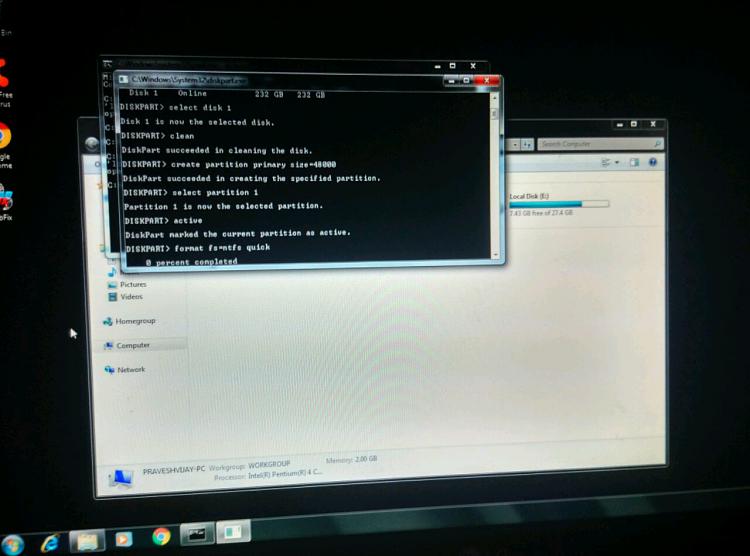Viewport: 750px width, 556px height.
Task: Refresh the Explorer address bar
Action: 527,145
